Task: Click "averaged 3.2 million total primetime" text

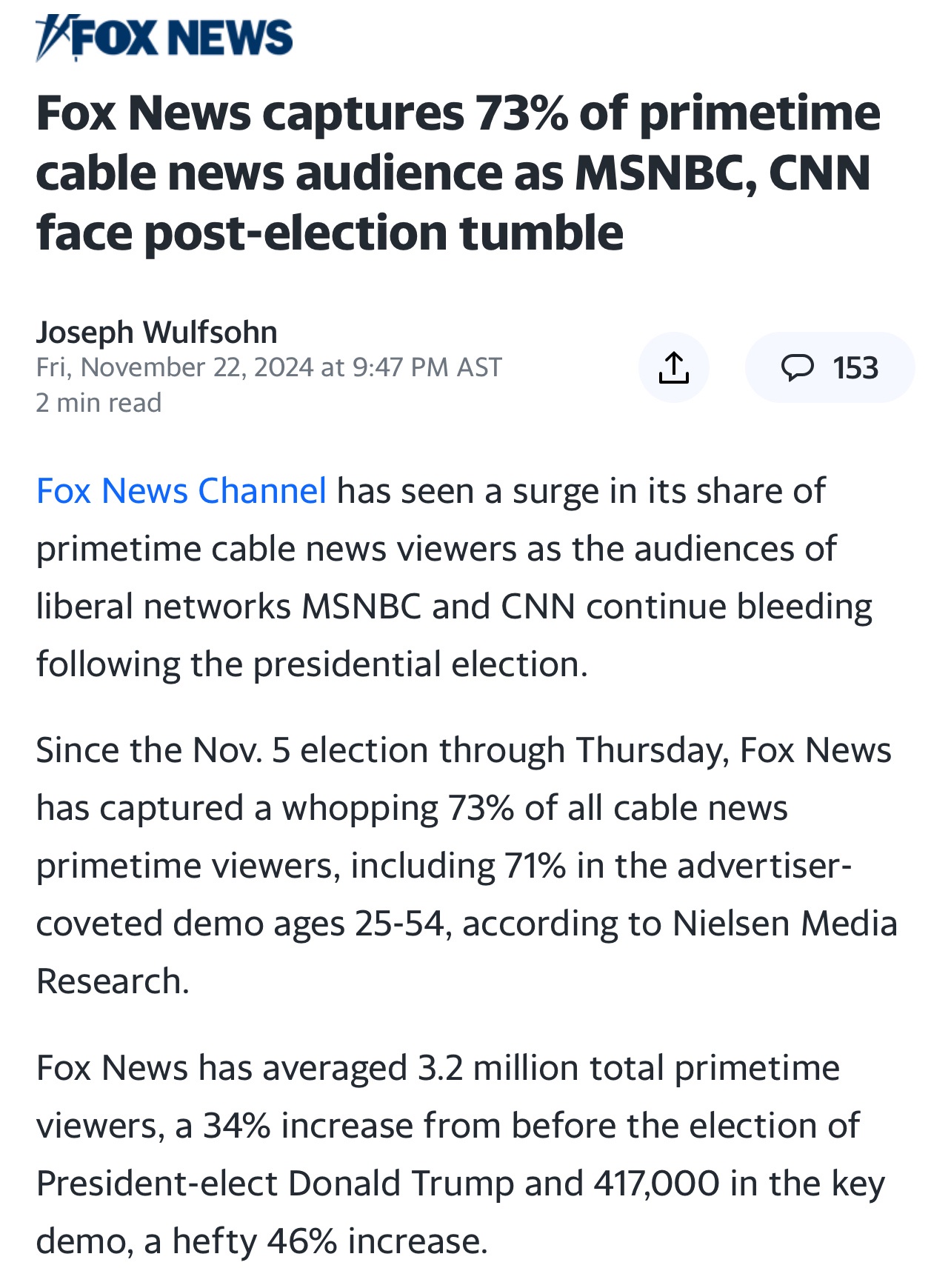Action: (551, 1069)
